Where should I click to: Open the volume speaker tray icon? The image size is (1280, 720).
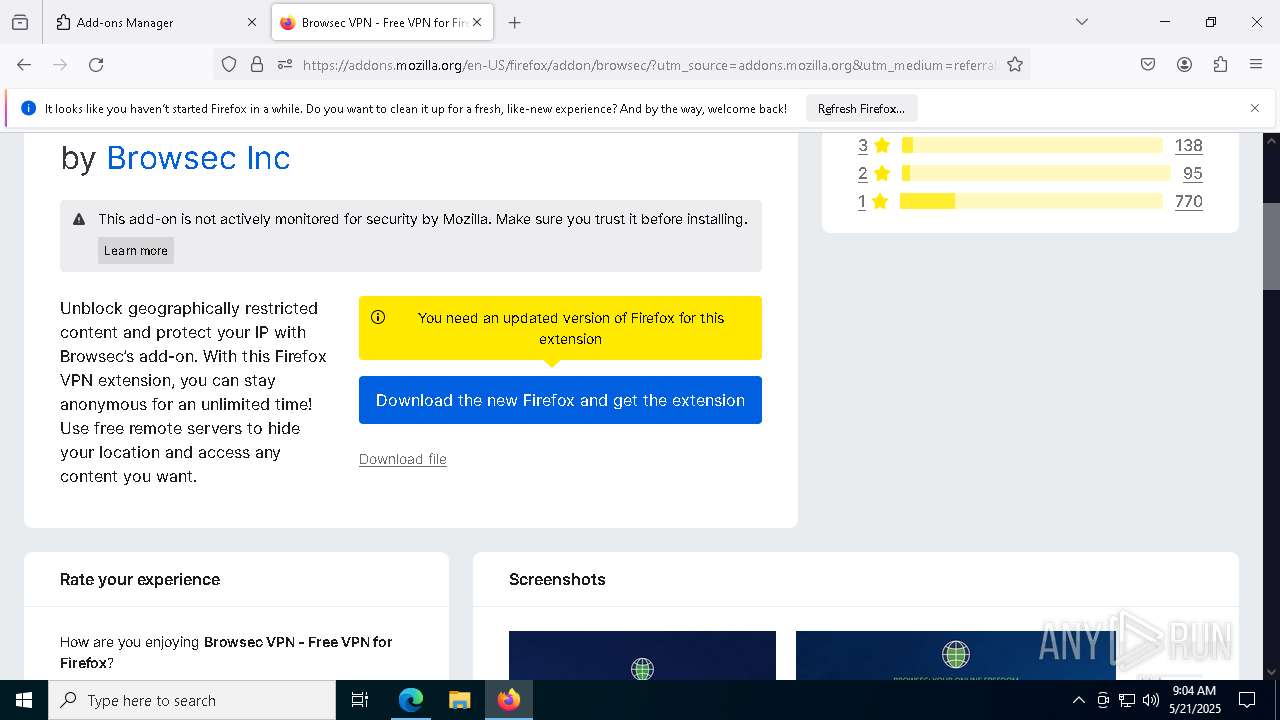pos(1151,700)
